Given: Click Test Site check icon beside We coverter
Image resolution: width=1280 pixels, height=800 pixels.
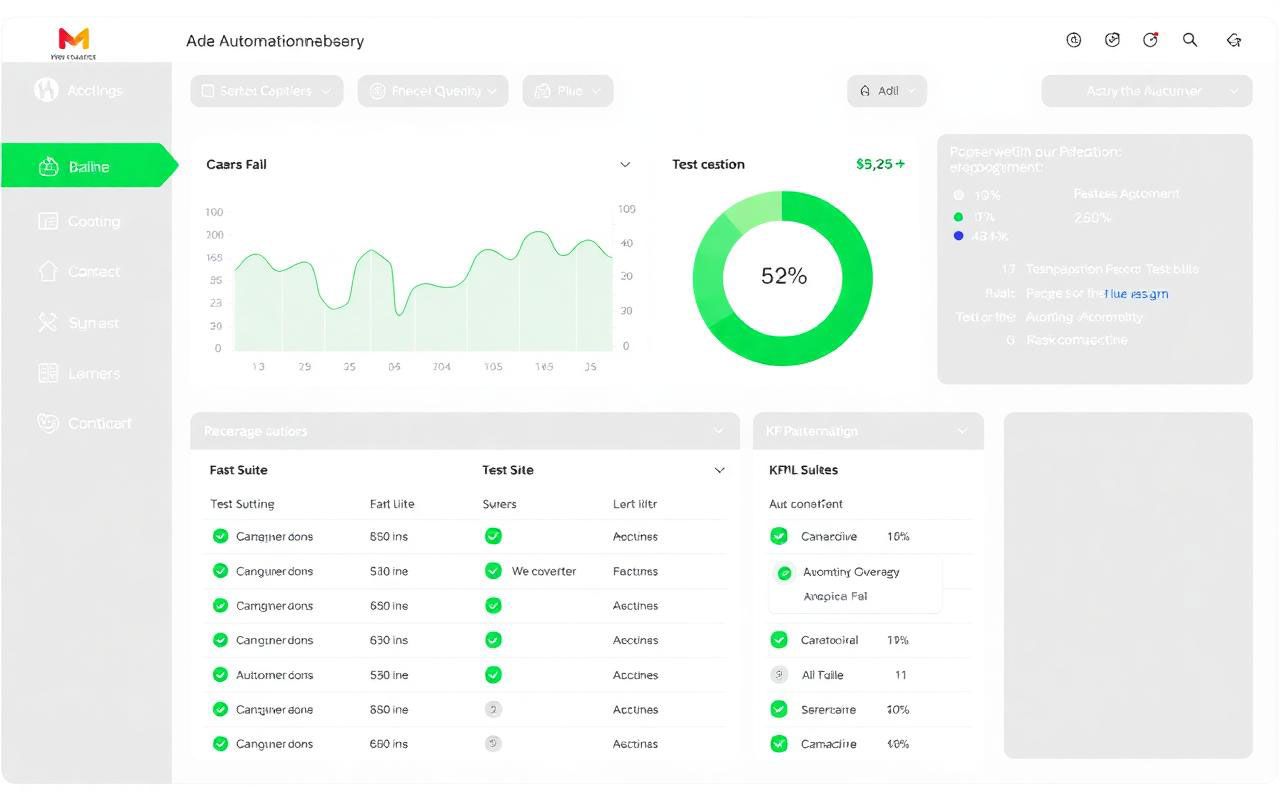Looking at the screenshot, I should pos(493,571).
